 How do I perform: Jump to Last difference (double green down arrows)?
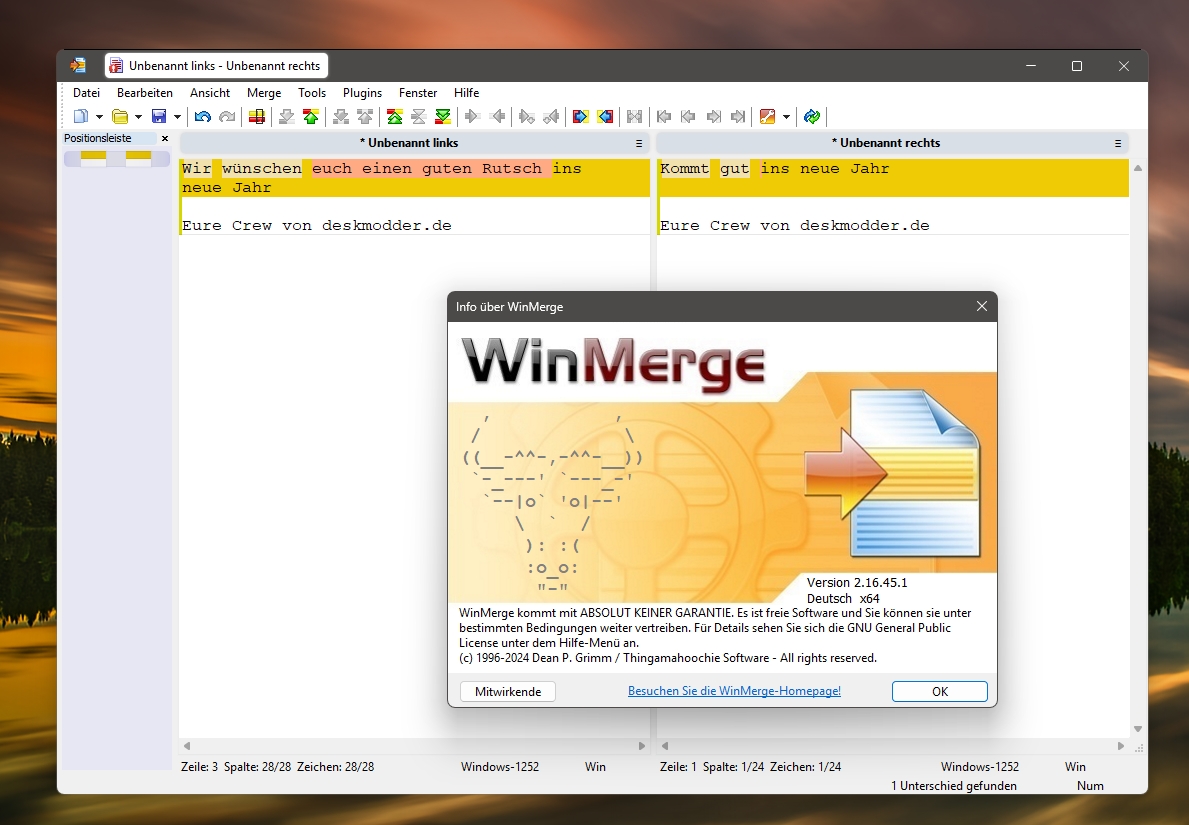[x=444, y=116]
